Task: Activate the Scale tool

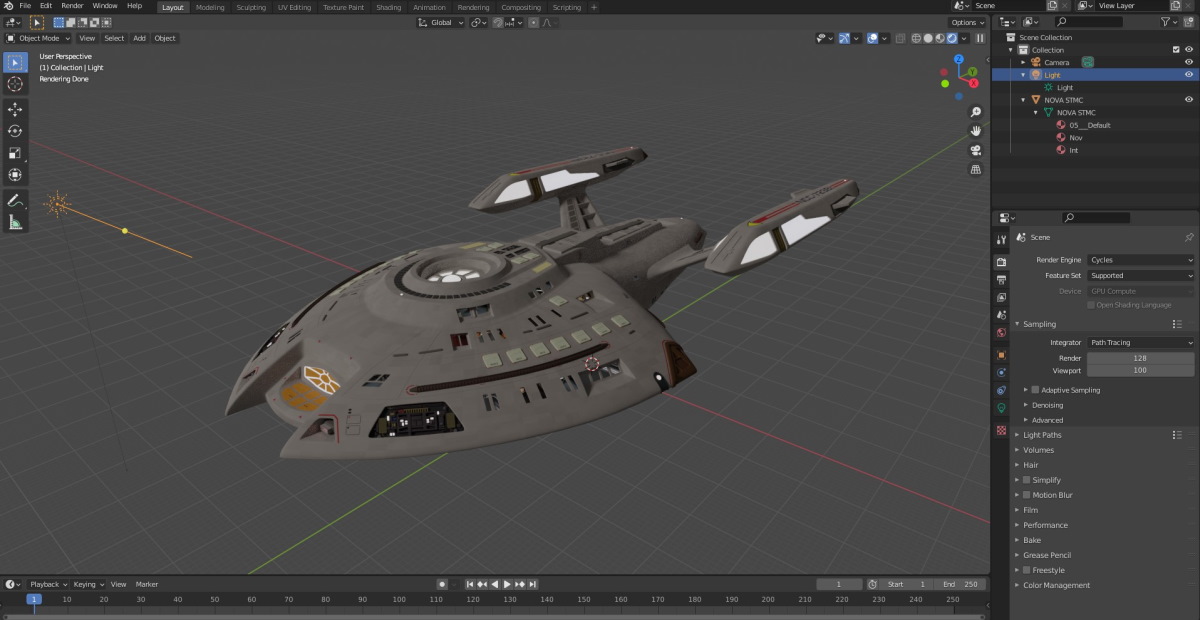Action: (x=15, y=153)
